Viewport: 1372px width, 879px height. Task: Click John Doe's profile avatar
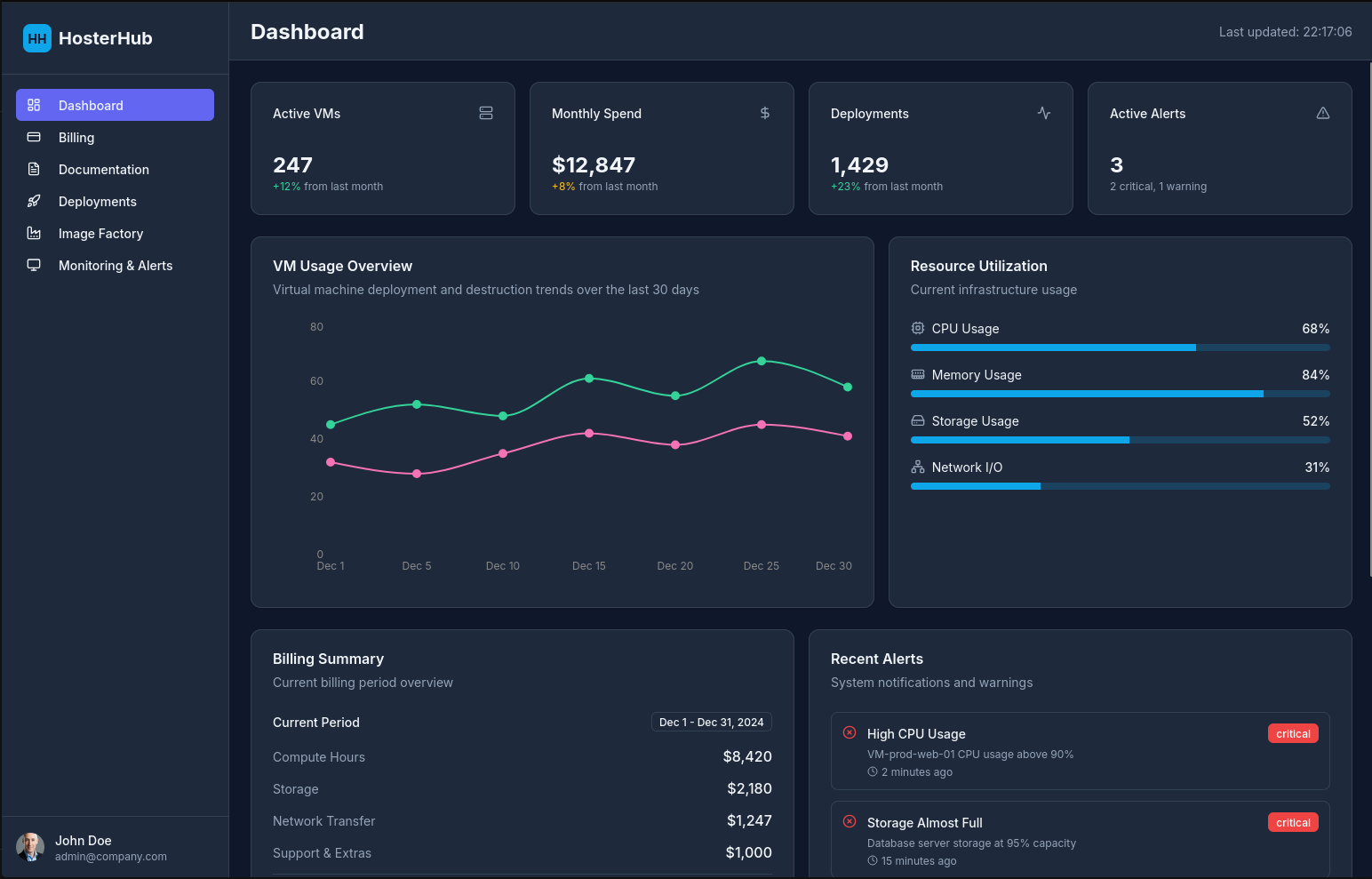30,848
